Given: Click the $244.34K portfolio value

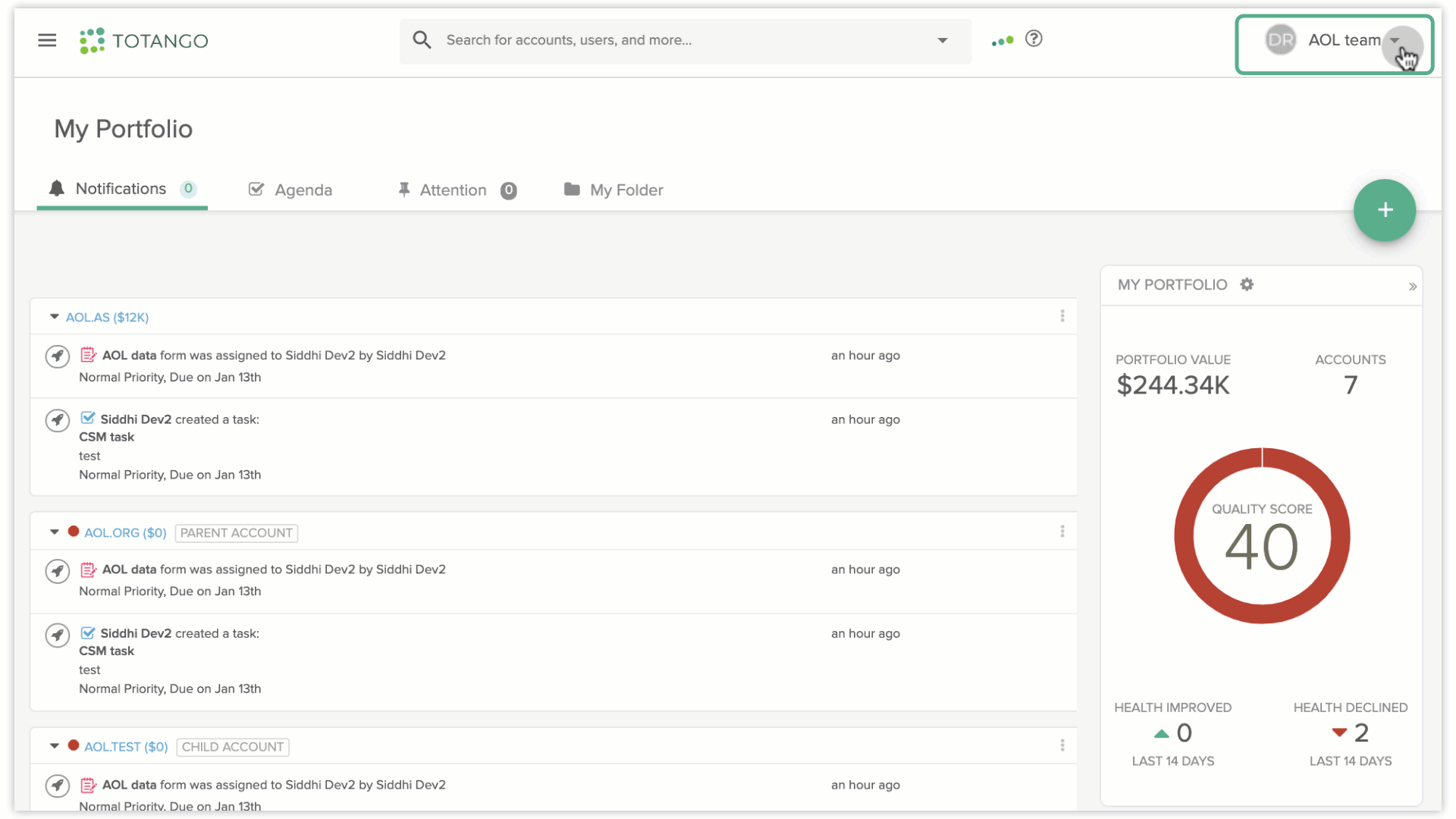Looking at the screenshot, I should click(x=1173, y=385).
